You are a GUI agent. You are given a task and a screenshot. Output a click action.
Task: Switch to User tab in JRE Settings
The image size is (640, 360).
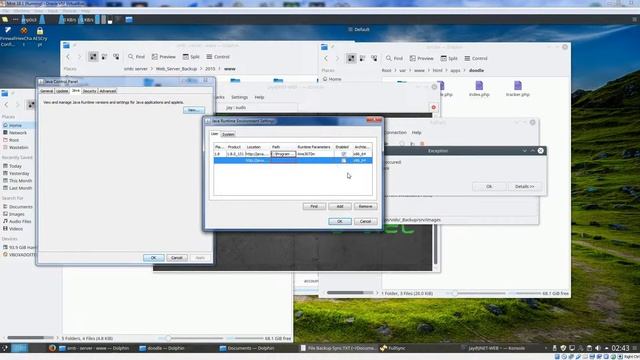coord(214,134)
